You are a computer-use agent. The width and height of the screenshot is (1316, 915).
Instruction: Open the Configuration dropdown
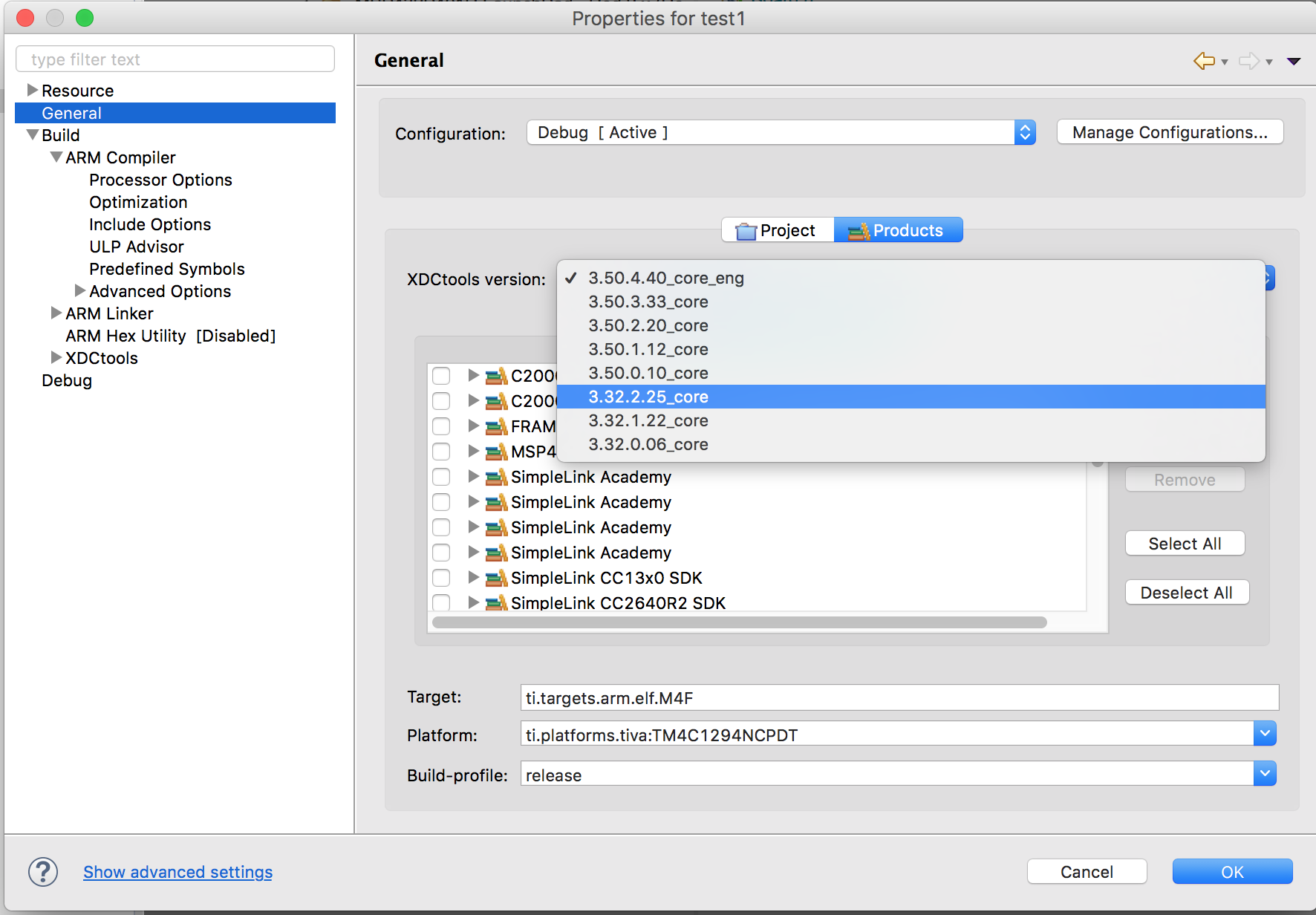click(781, 132)
